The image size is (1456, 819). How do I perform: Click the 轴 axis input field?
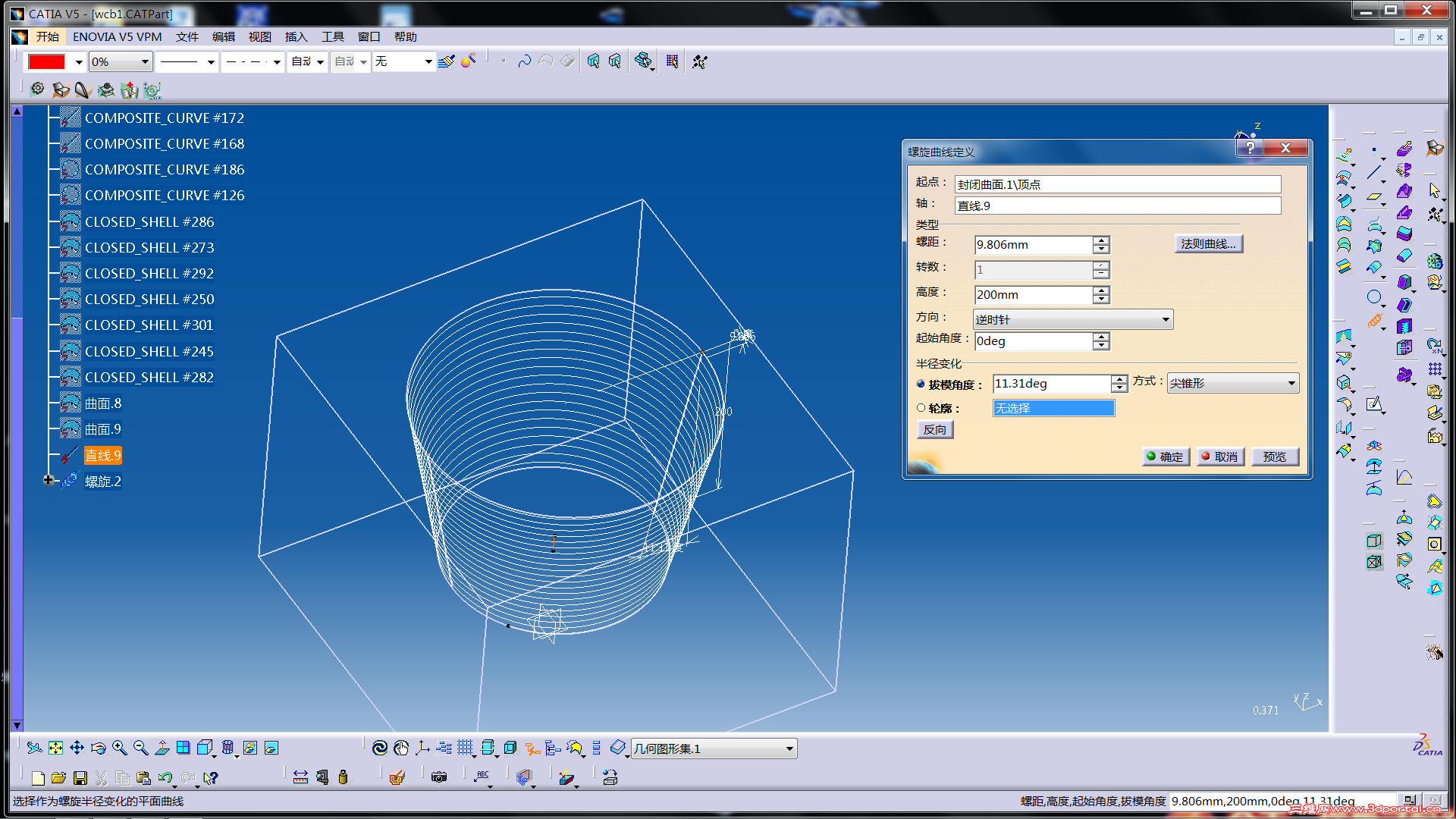click(1118, 206)
